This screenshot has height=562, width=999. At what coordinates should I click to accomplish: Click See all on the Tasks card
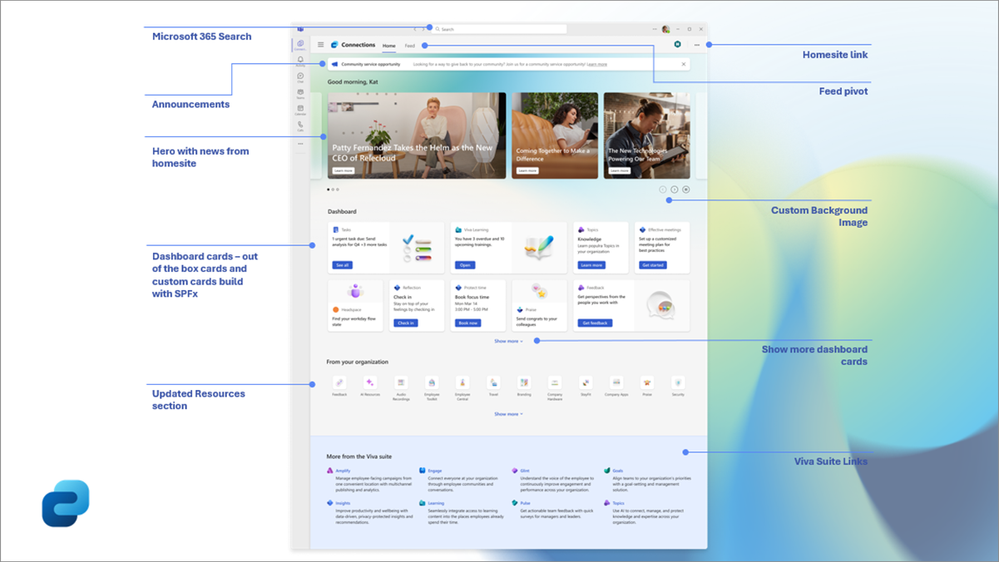342,265
